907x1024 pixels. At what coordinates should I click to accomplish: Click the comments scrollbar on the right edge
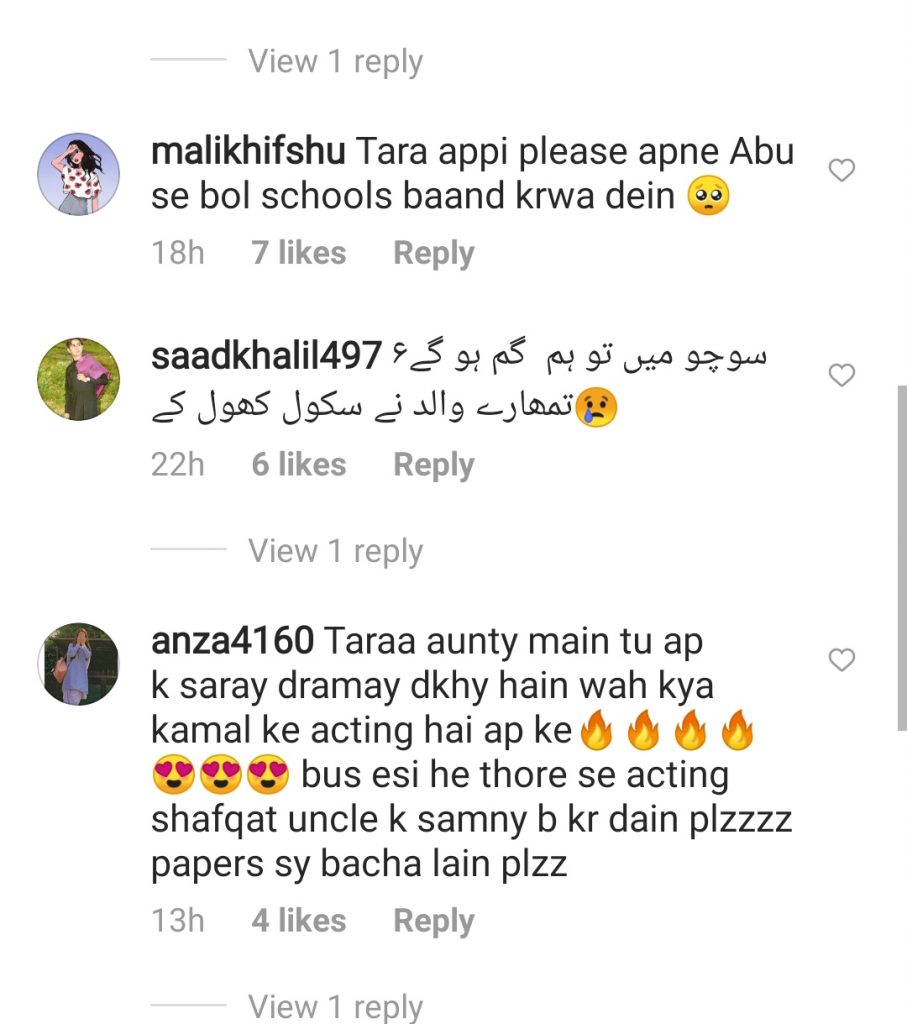tap(902, 558)
